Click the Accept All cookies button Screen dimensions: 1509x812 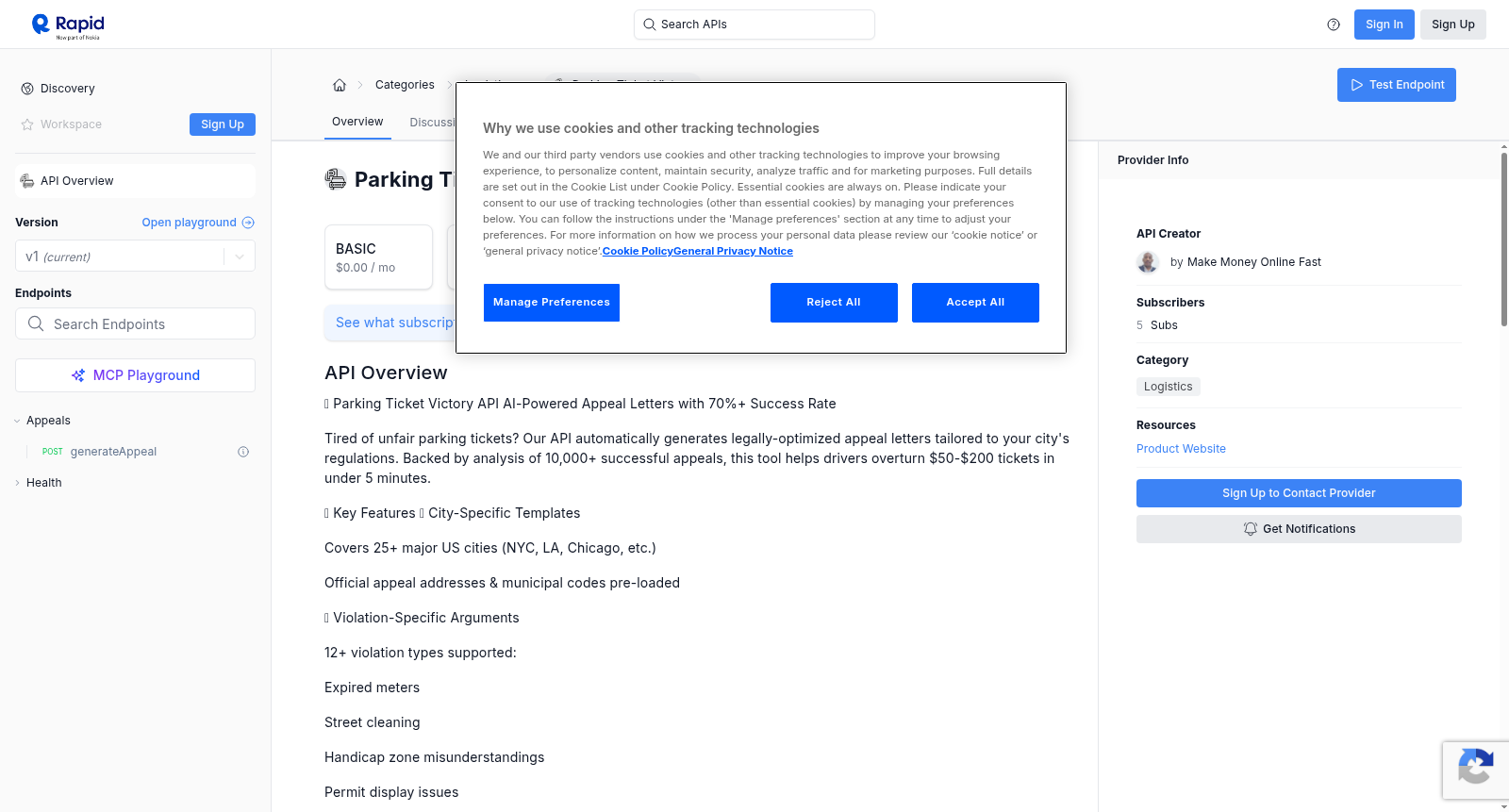click(975, 303)
